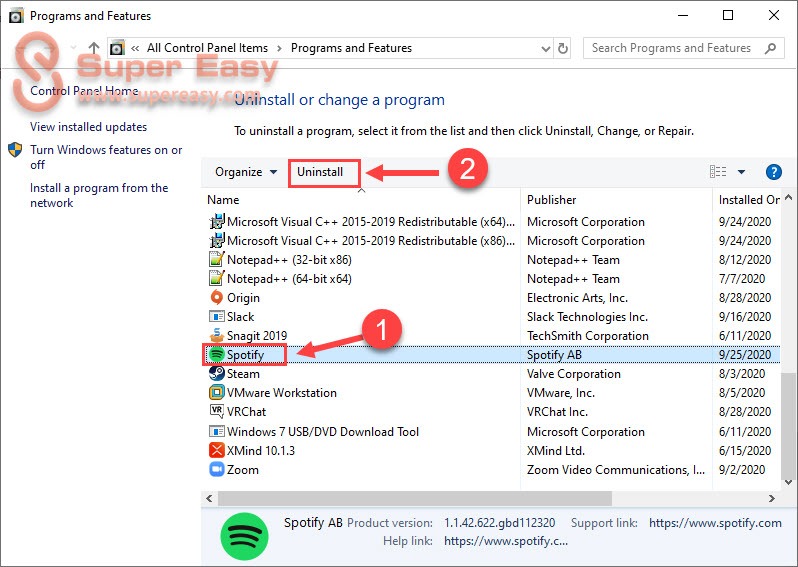Screen dimensions: 798x567
Task: Expand the view options dropdown arrow
Action: coord(742,172)
